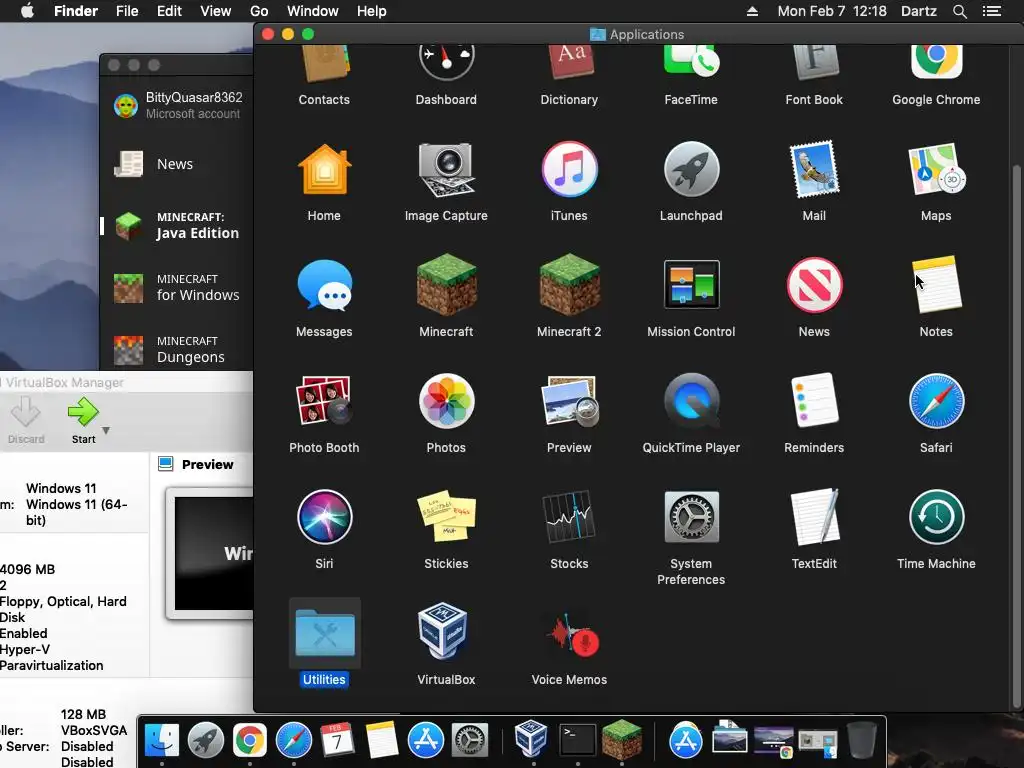This screenshot has height=768, width=1024.
Task: Open VirtualBox in Applications window
Action: pyautogui.click(x=444, y=631)
